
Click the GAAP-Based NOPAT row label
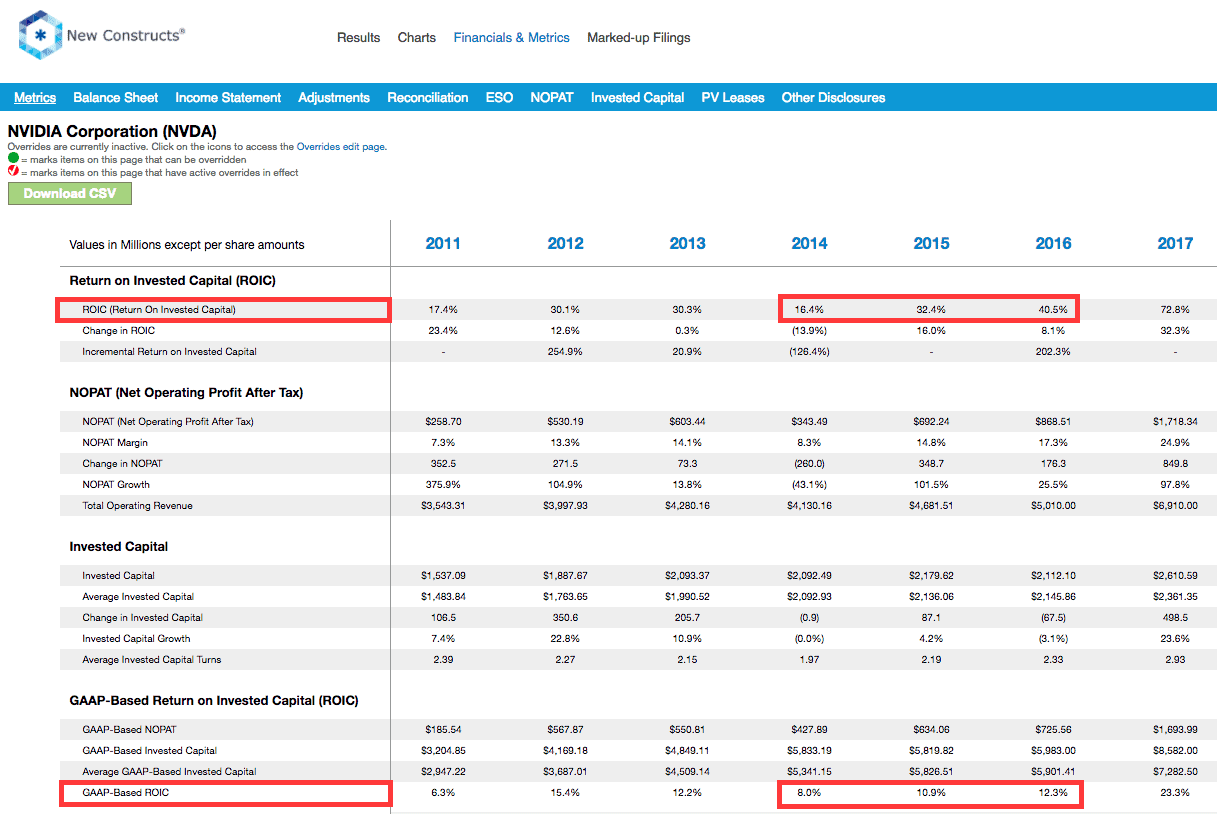[x=129, y=730]
